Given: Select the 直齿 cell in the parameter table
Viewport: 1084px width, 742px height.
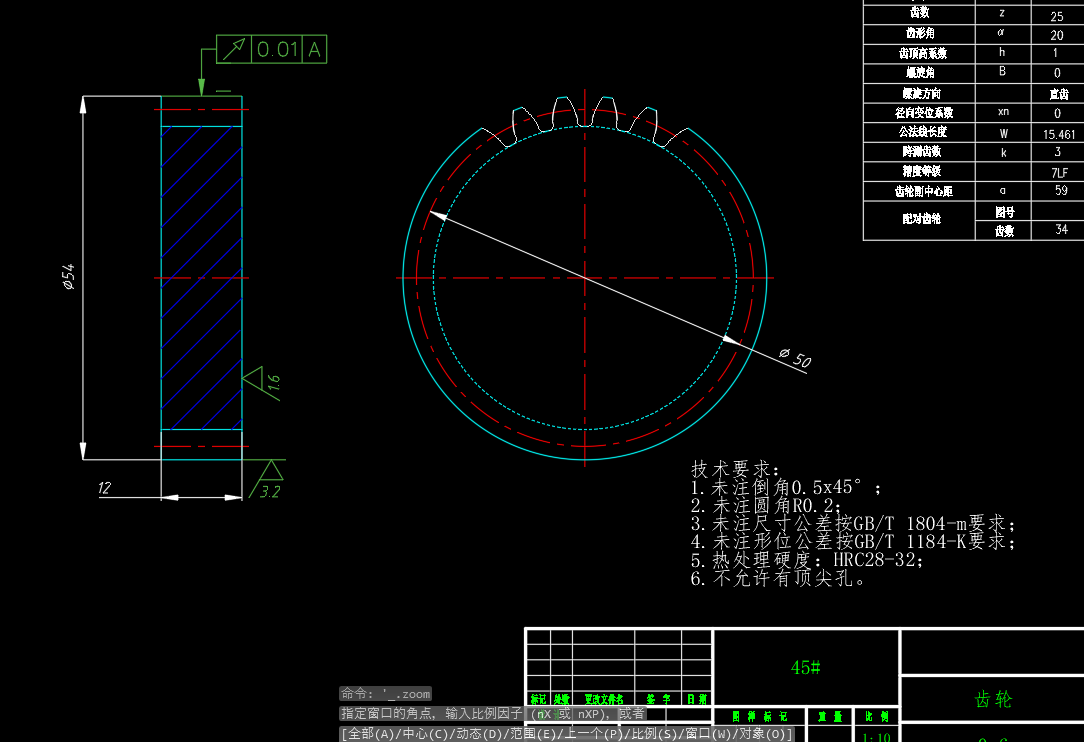Looking at the screenshot, I should pyautogui.click(x=1059, y=93).
